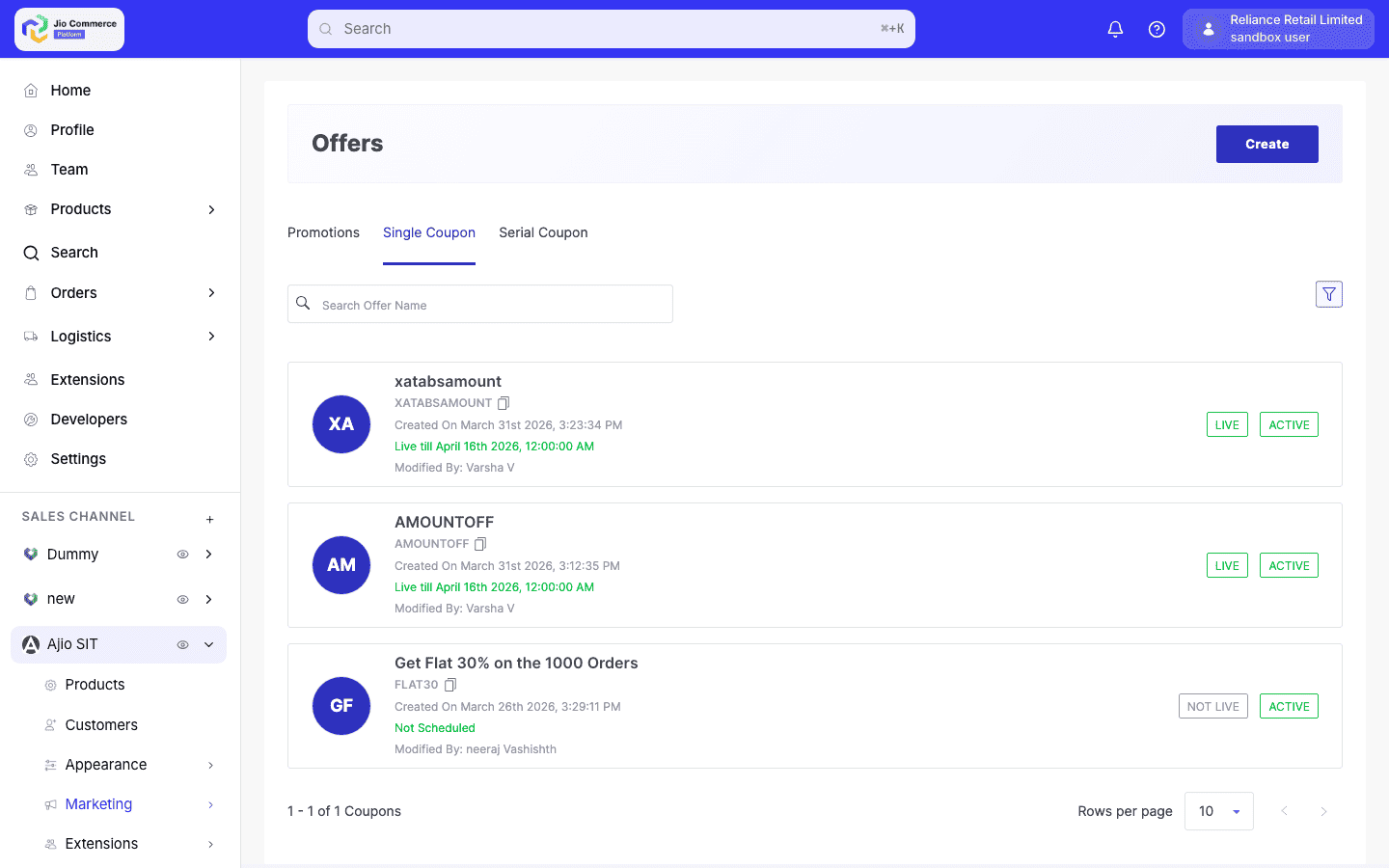The width and height of the screenshot is (1389, 868).
Task: Expand the Orders sidebar section
Action: pyautogui.click(x=211, y=292)
